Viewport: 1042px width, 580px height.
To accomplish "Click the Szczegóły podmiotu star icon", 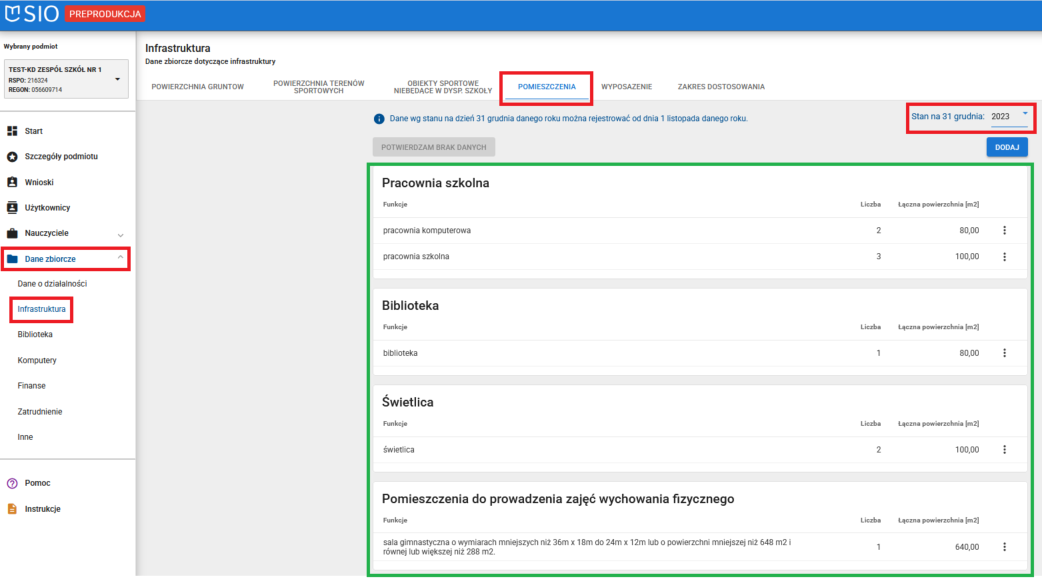I will click(13, 157).
